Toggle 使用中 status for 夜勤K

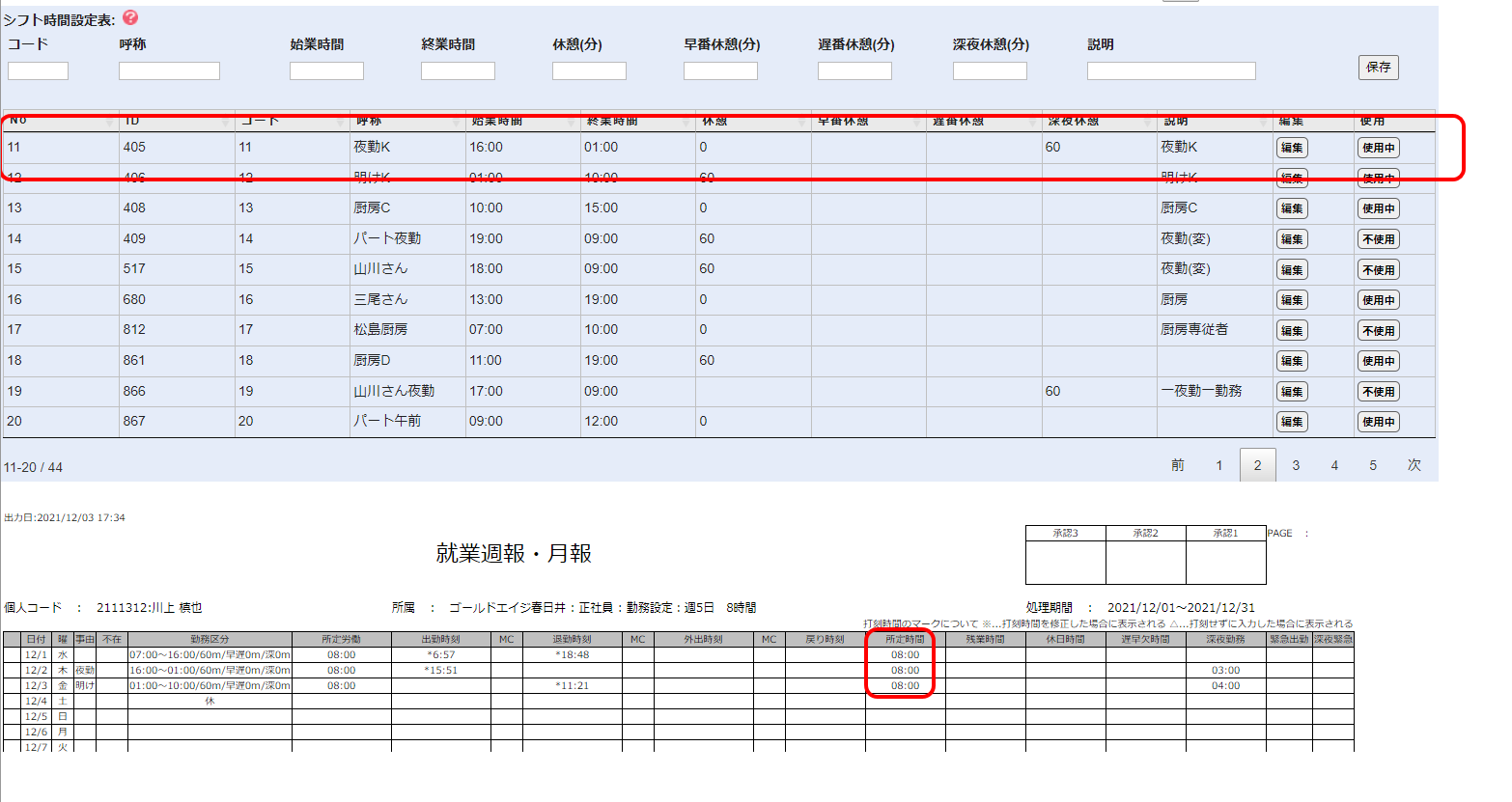[1378, 148]
